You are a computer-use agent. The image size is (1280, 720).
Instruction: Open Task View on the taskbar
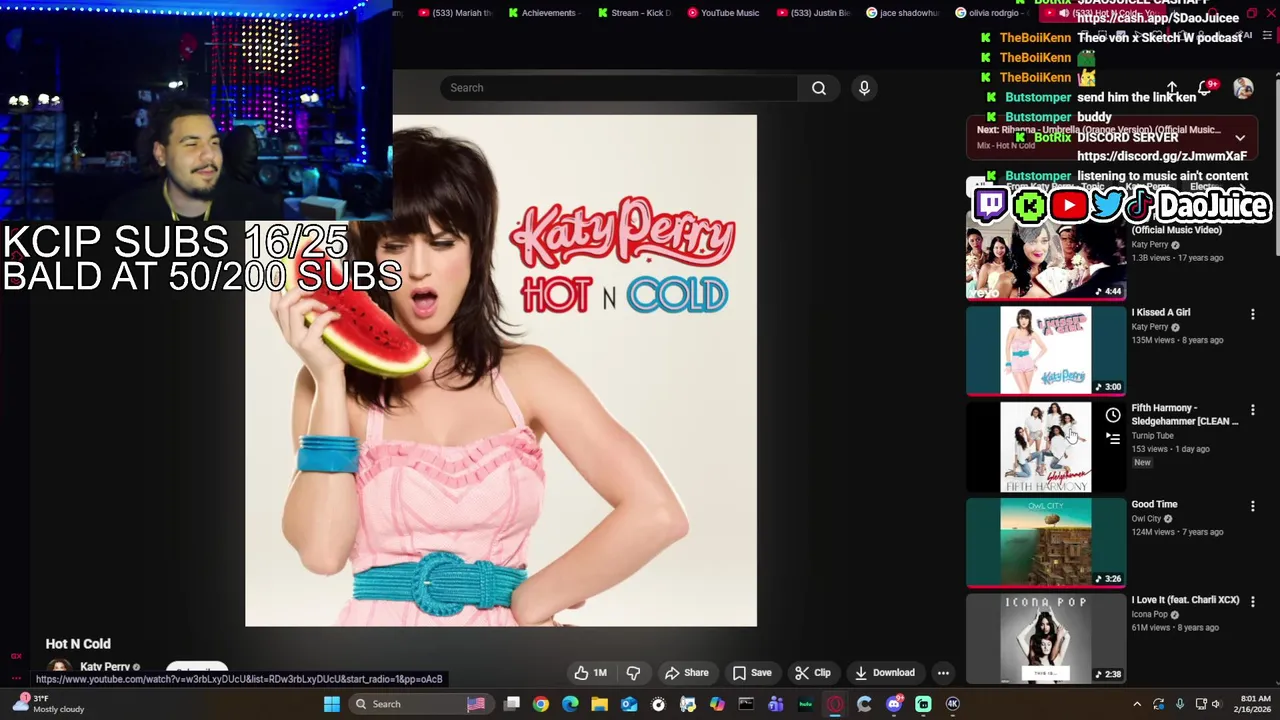512,704
